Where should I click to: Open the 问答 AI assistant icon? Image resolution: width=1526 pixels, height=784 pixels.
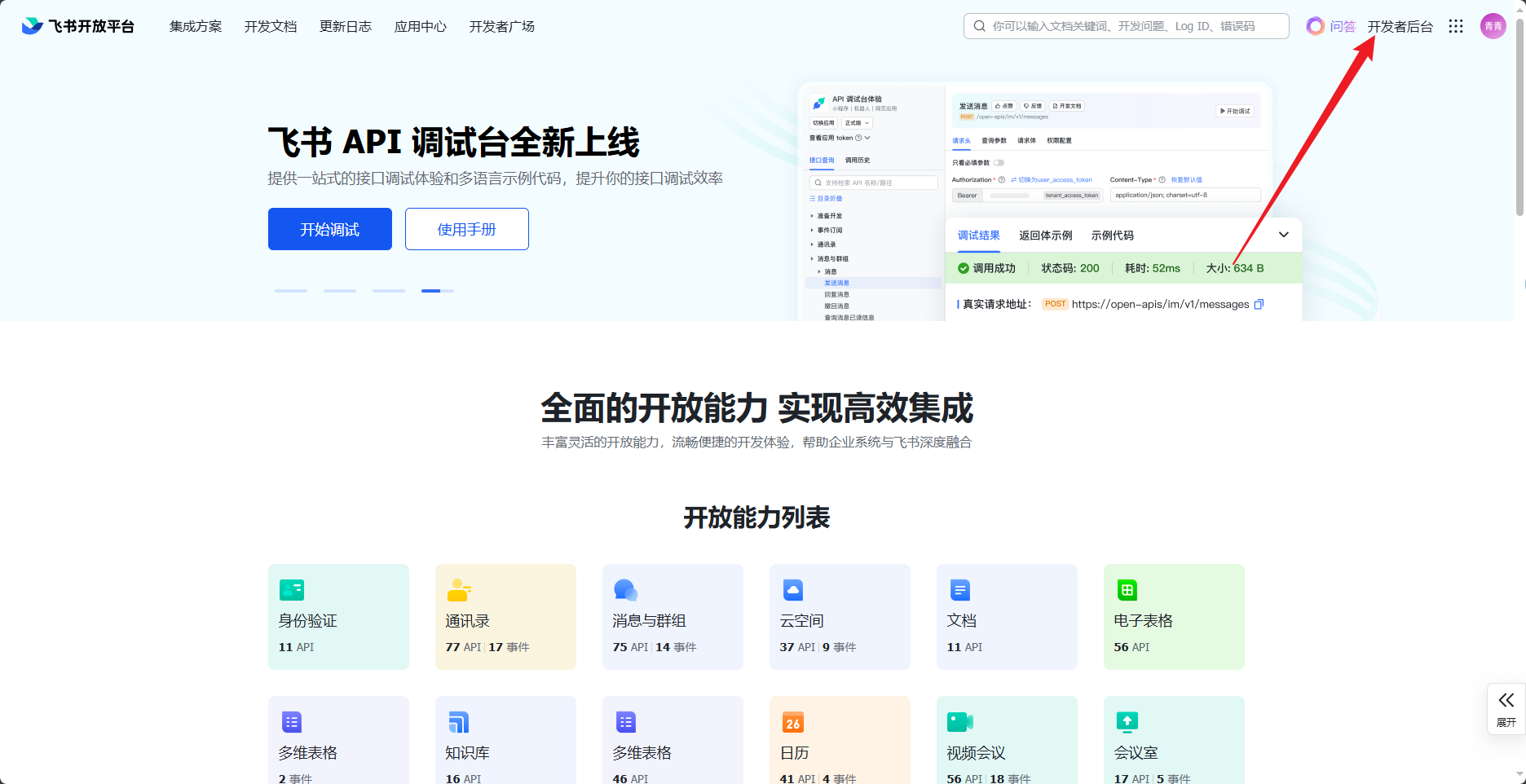pos(1315,26)
